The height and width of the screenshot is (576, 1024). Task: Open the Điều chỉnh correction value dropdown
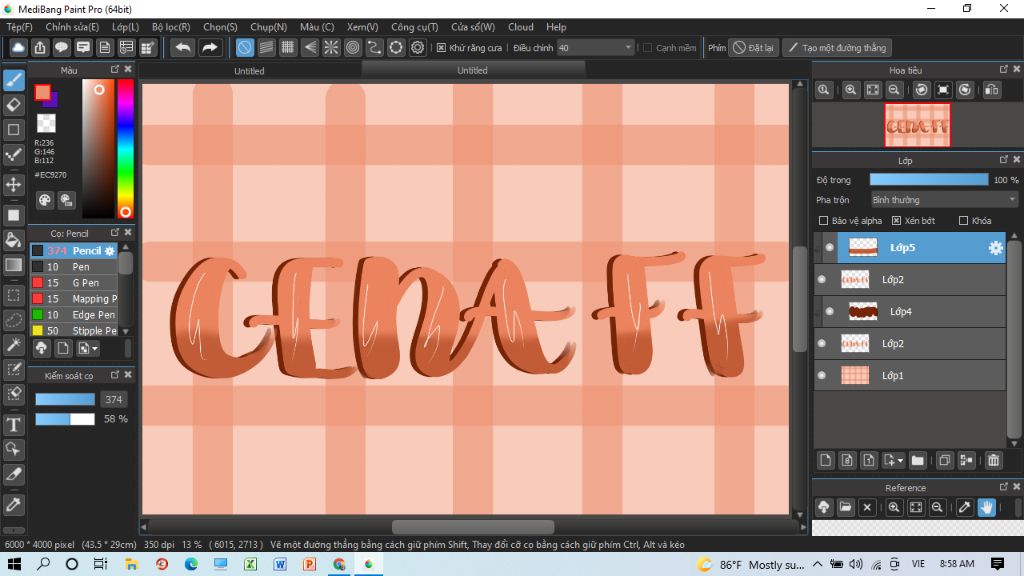pos(595,48)
